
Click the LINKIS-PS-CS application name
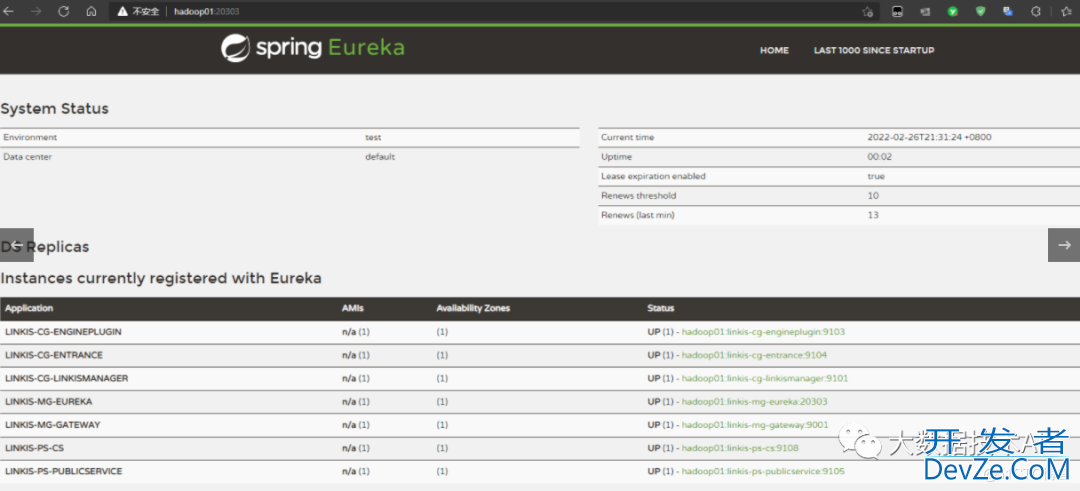pos(34,448)
